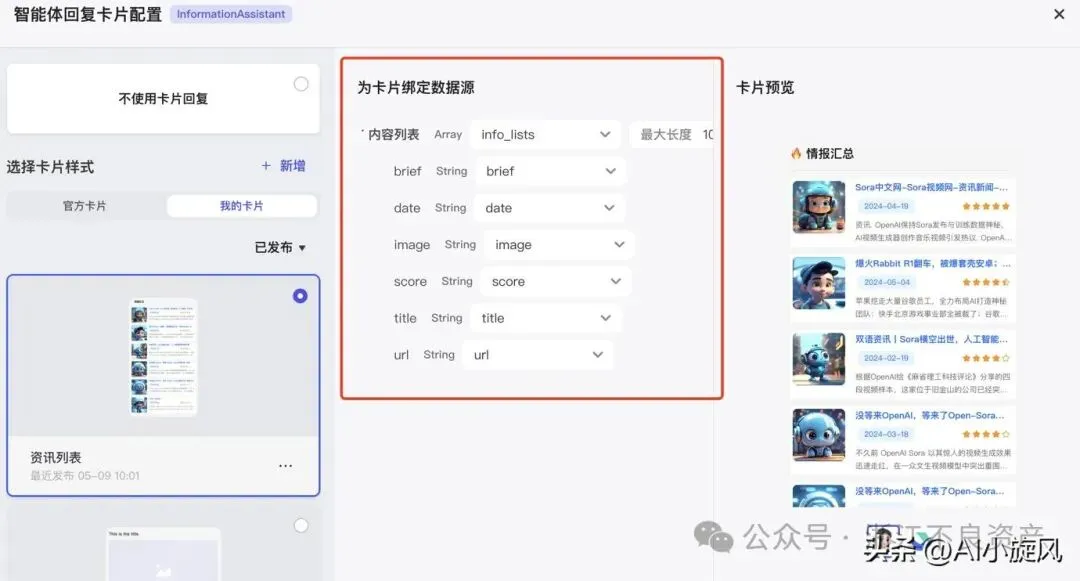Screen dimensions: 1080x581
Task: Select the 不使用卡片回复 radio option
Action: pos(301,84)
